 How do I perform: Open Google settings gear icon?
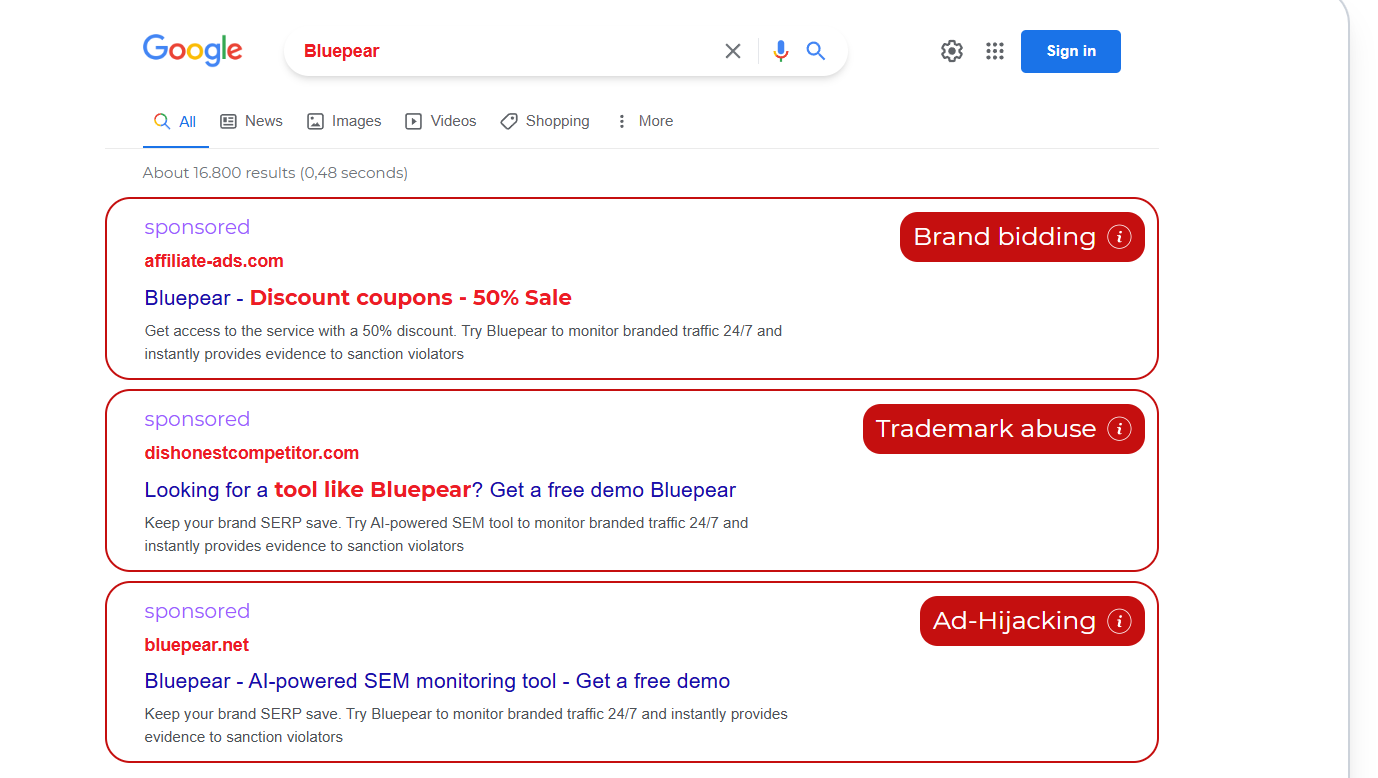pos(952,51)
